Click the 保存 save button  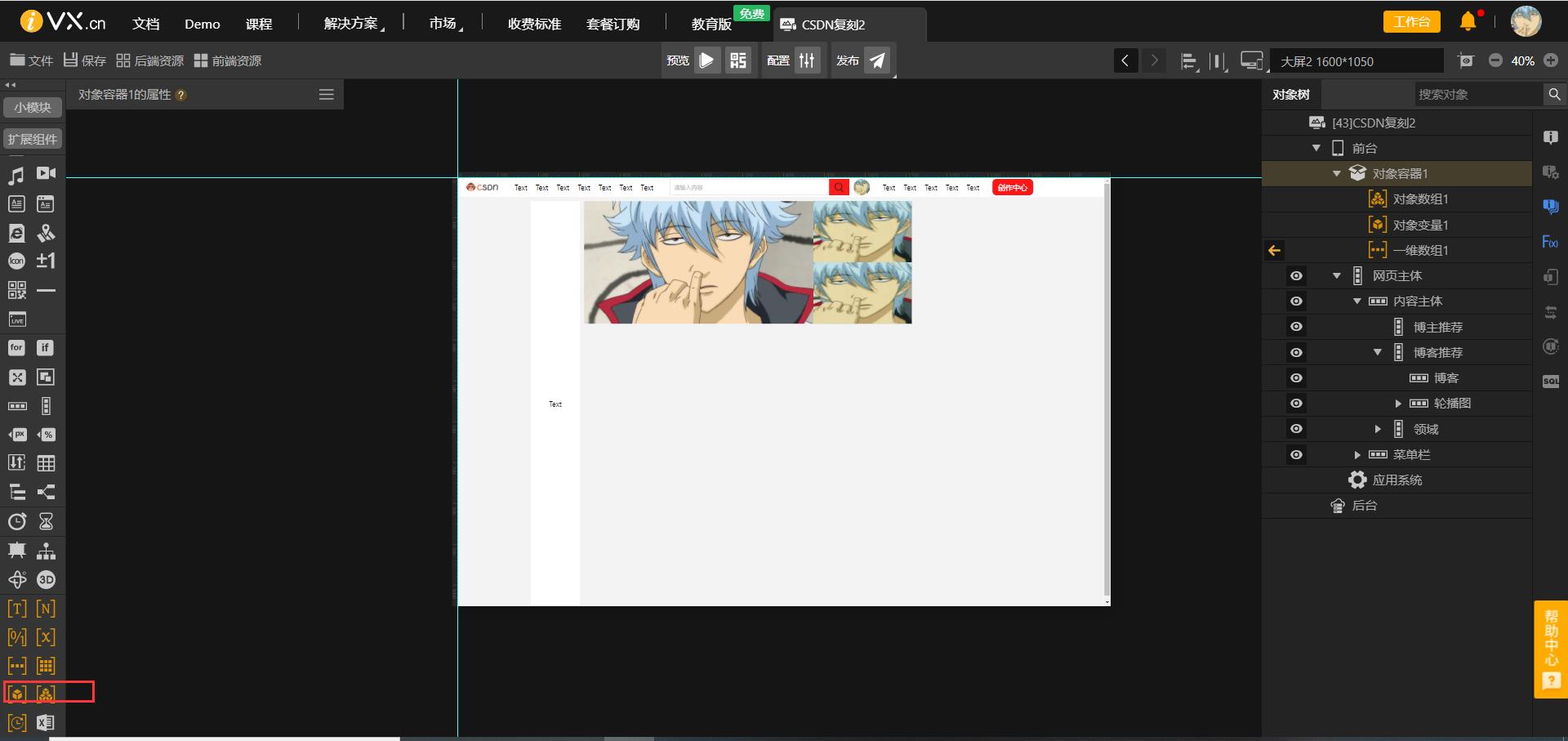pos(85,60)
